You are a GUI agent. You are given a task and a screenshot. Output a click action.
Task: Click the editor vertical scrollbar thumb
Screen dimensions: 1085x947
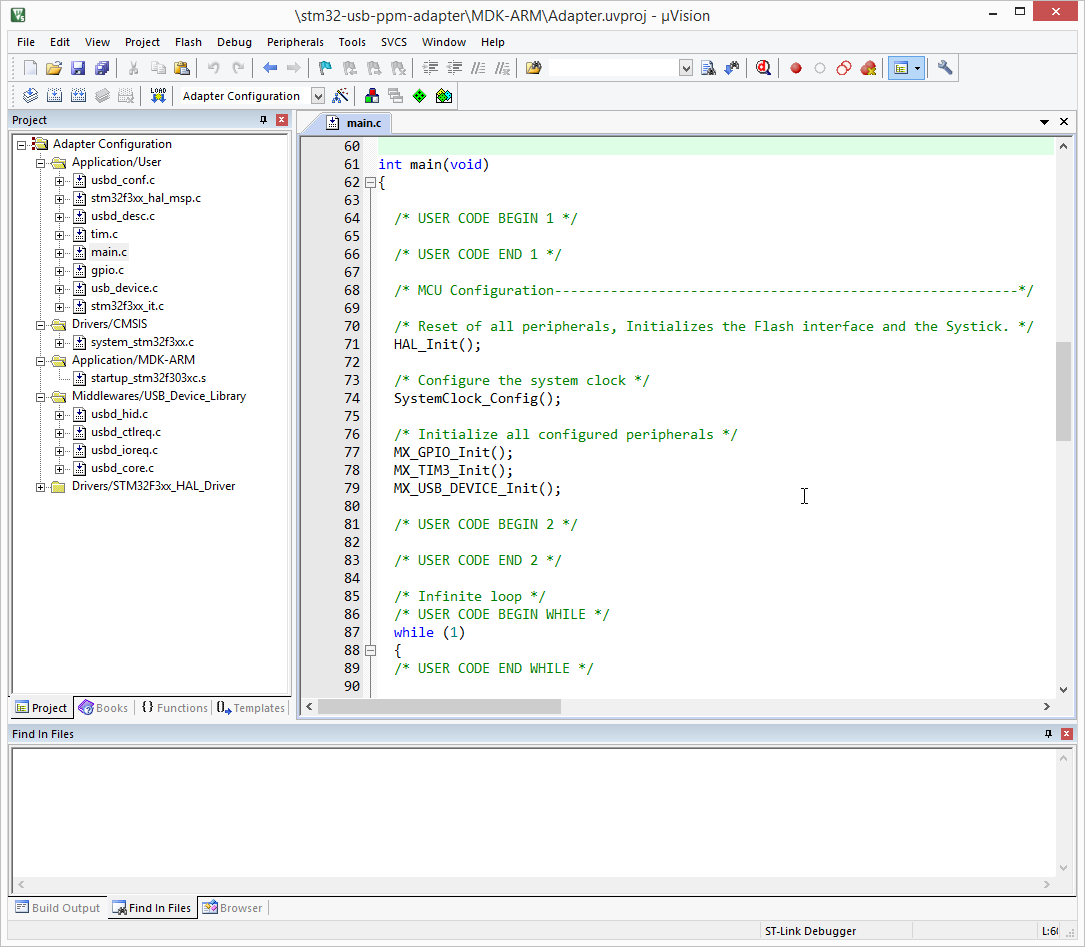click(1063, 390)
